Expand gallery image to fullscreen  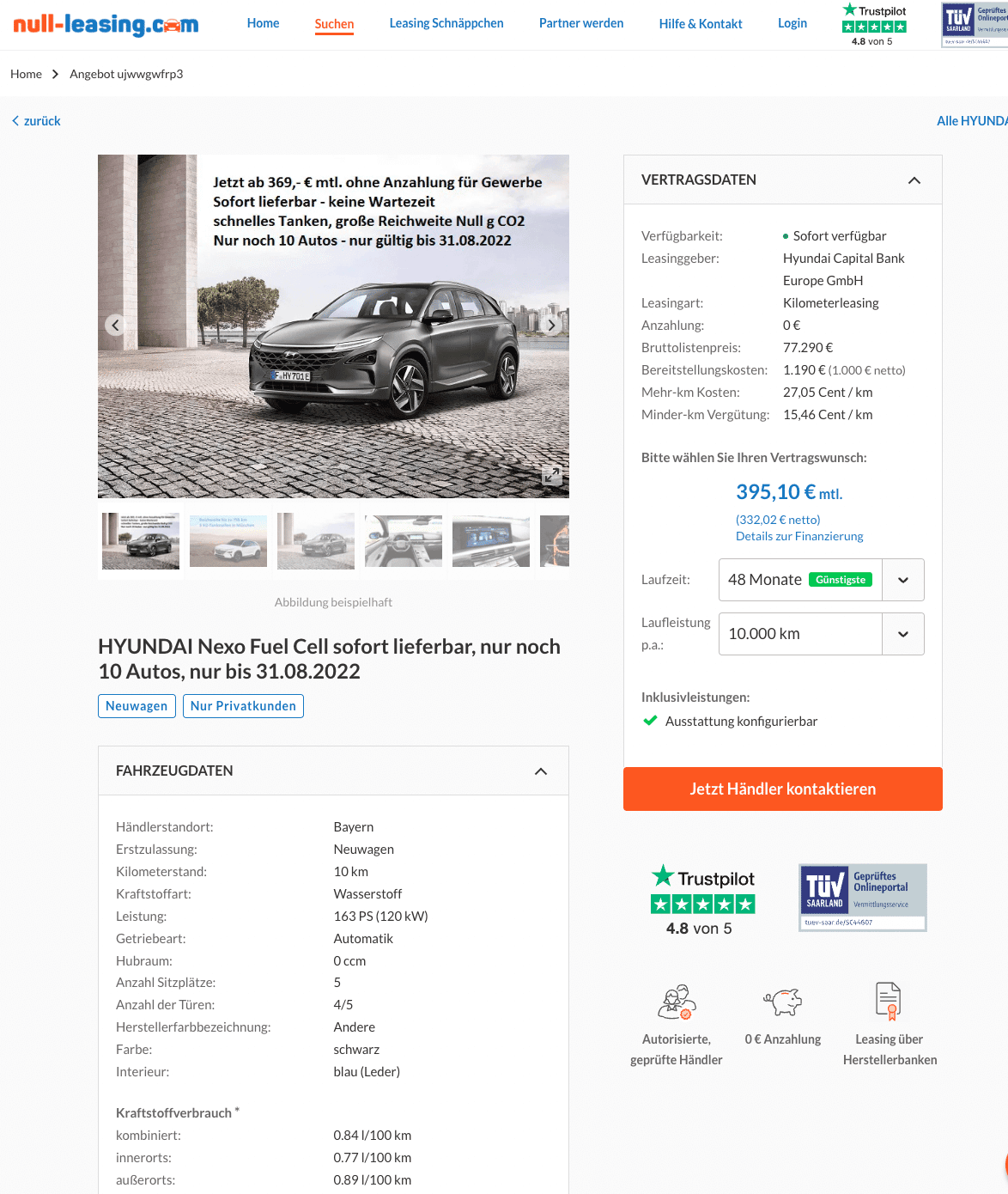[x=551, y=475]
